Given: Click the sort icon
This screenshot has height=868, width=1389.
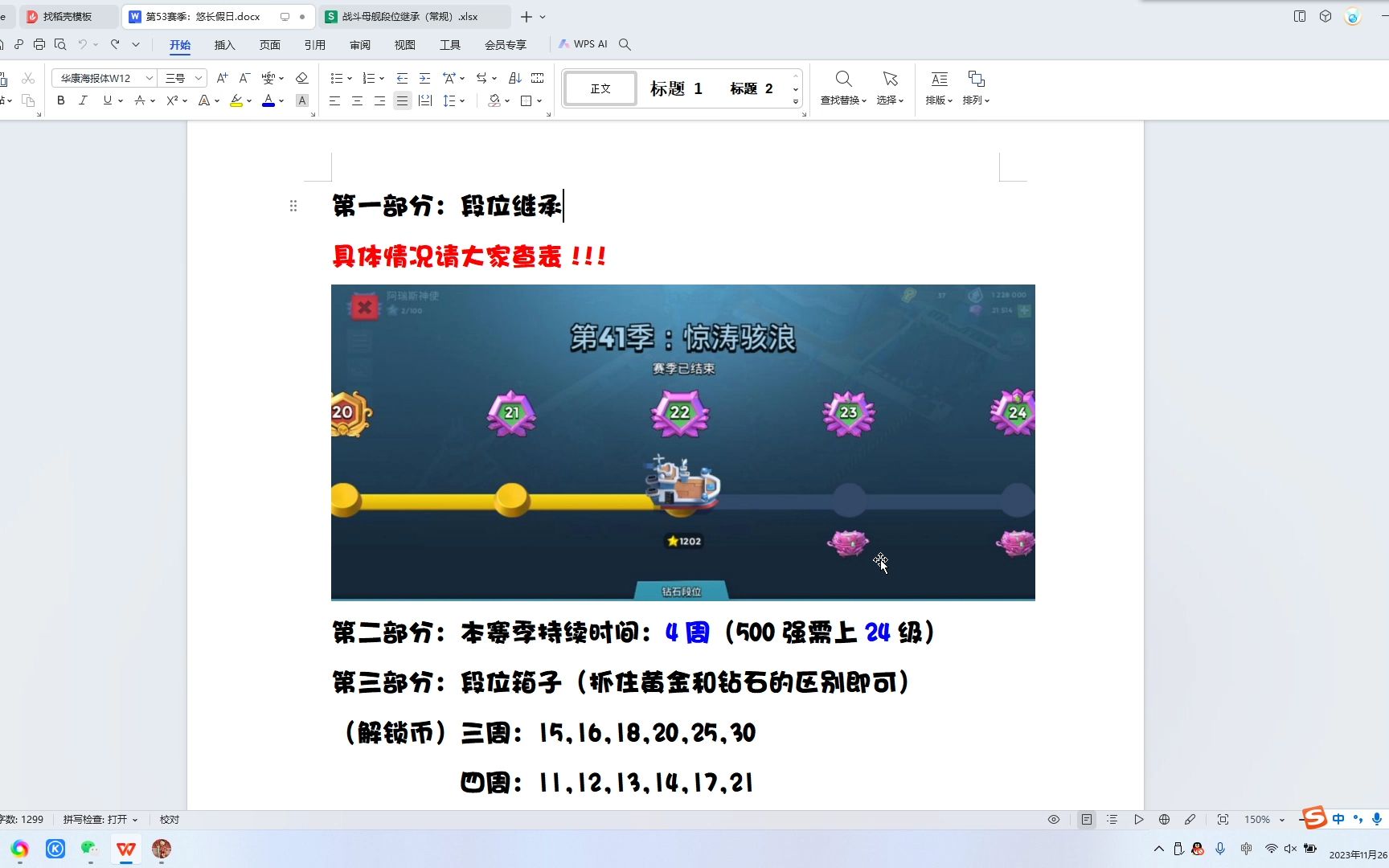Looking at the screenshot, I should (515, 78).
